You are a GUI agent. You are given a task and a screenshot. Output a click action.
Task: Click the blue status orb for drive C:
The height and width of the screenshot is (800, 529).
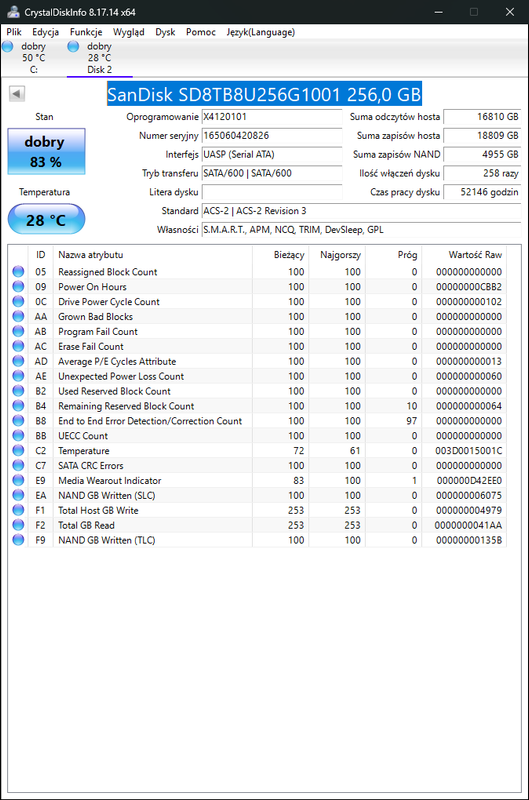coord(8,46)
